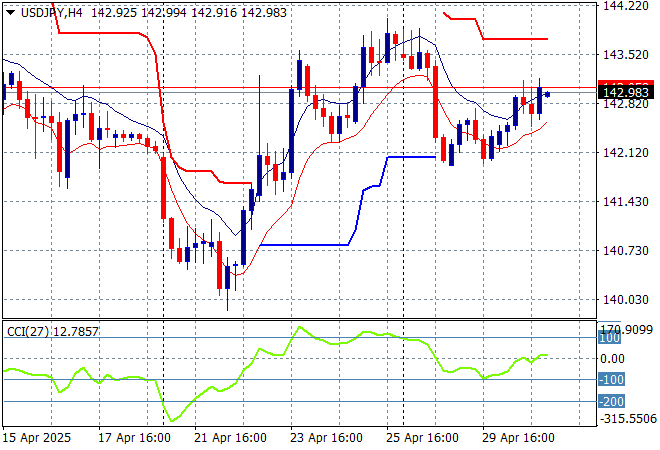This screenshot has width=660, height=450.
Task: Click the 17 Apr 16:00 time label
Action: coord(134,438)
